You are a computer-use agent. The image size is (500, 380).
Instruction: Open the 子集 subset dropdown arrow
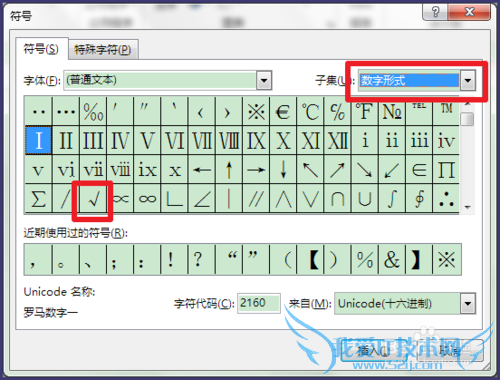point(468,80)
